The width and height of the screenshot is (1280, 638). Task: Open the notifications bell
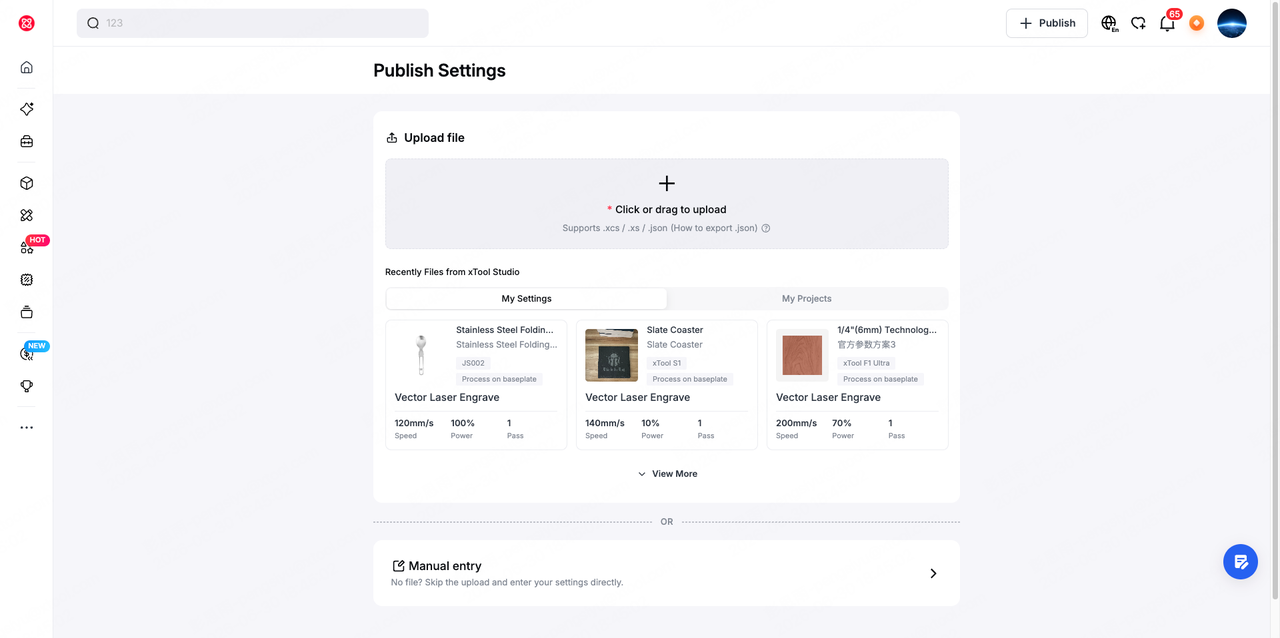(x=1167, y=23)
